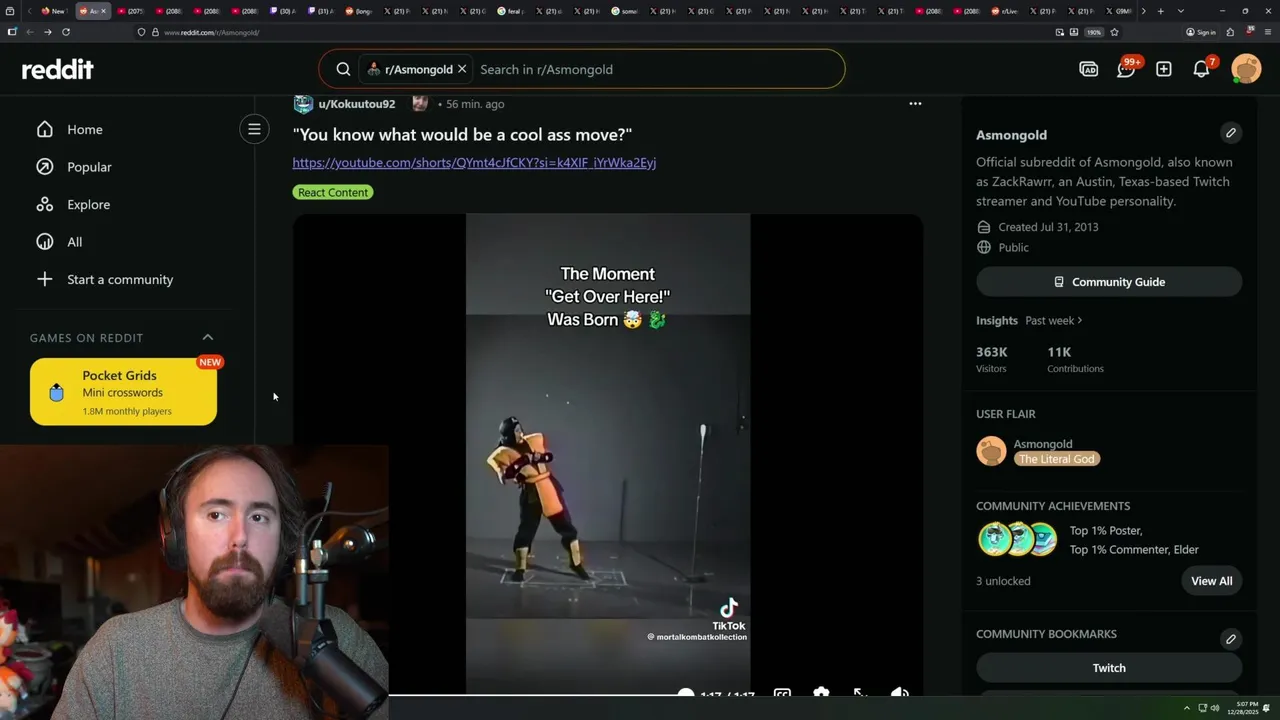
Task: Open browser hamburger menu
Action: (x=1266, y=32)
